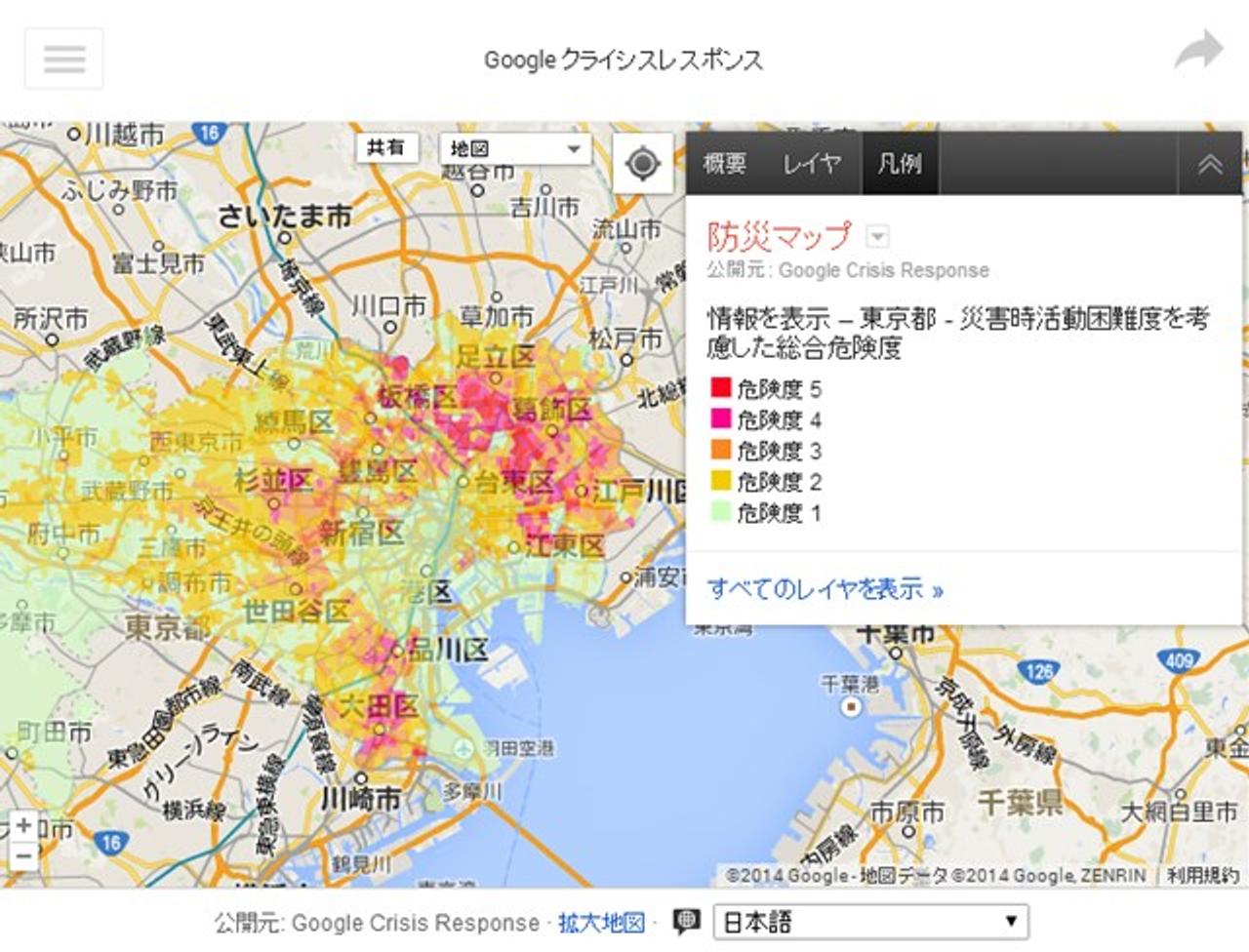This screenshot has width=1249, height=952.
Task: Open すべてのレイヤを表示 link
Action: [x=826, y=589]
